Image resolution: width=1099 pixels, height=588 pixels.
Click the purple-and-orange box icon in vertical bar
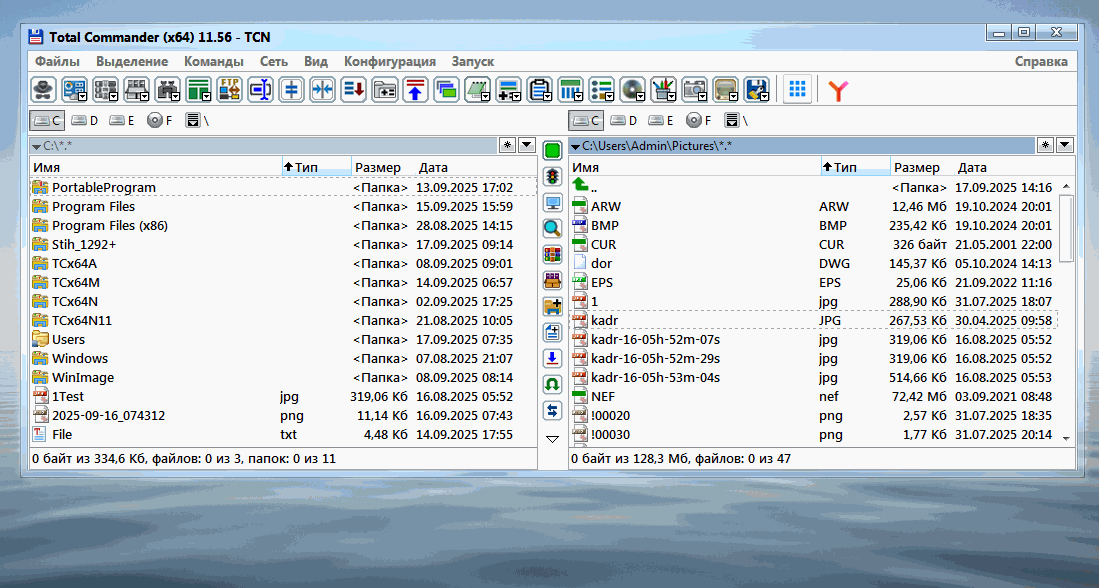[x=552, y=280]
